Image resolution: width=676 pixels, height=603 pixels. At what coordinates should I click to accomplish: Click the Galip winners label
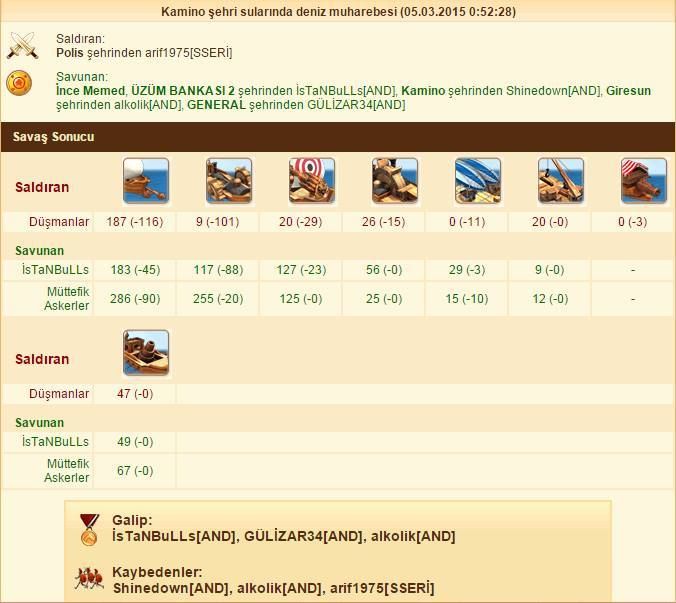click(x=132, y=520)
